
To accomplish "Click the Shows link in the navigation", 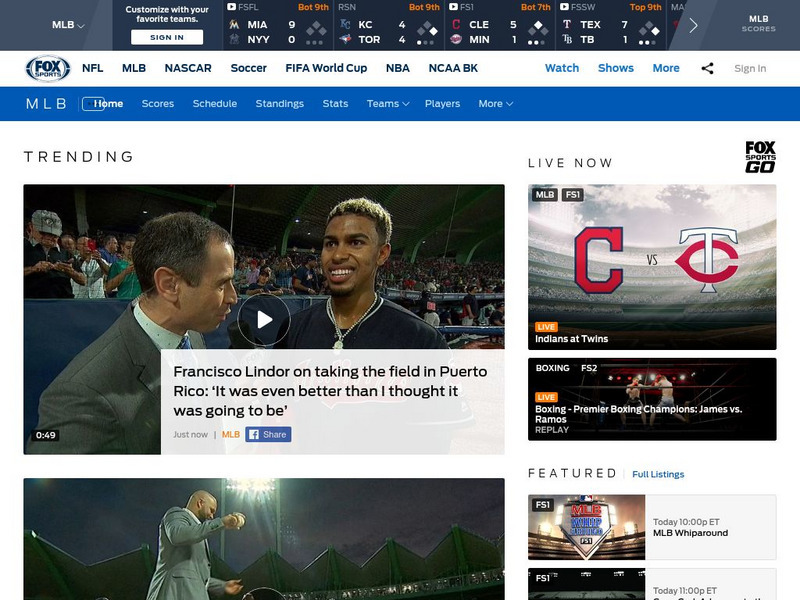I will pos(615,68).
